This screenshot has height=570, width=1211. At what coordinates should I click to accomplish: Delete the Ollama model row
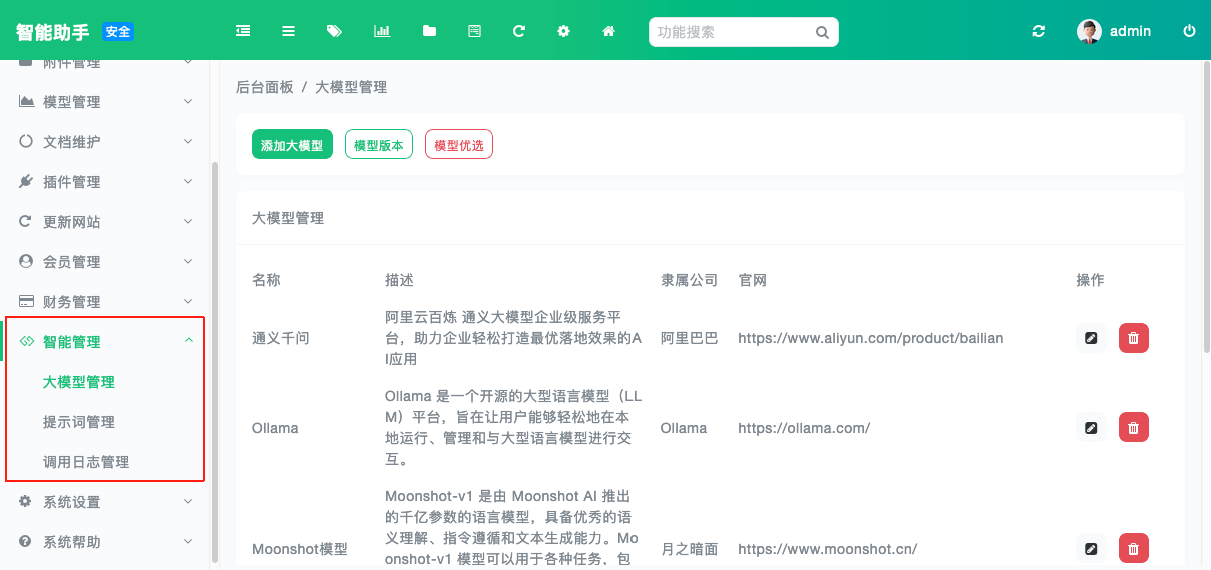[1133, 428]
